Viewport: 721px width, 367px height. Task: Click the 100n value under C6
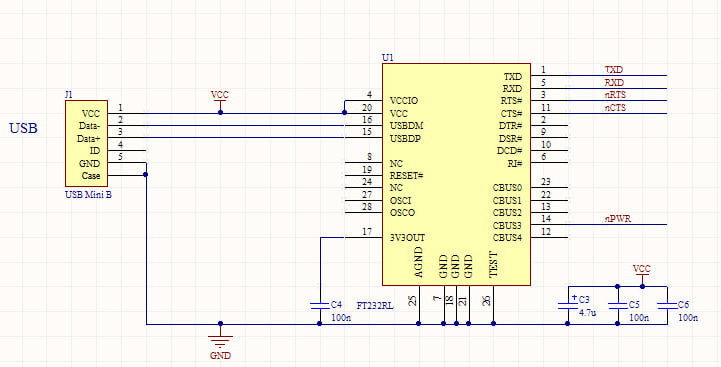pos(688,317)
